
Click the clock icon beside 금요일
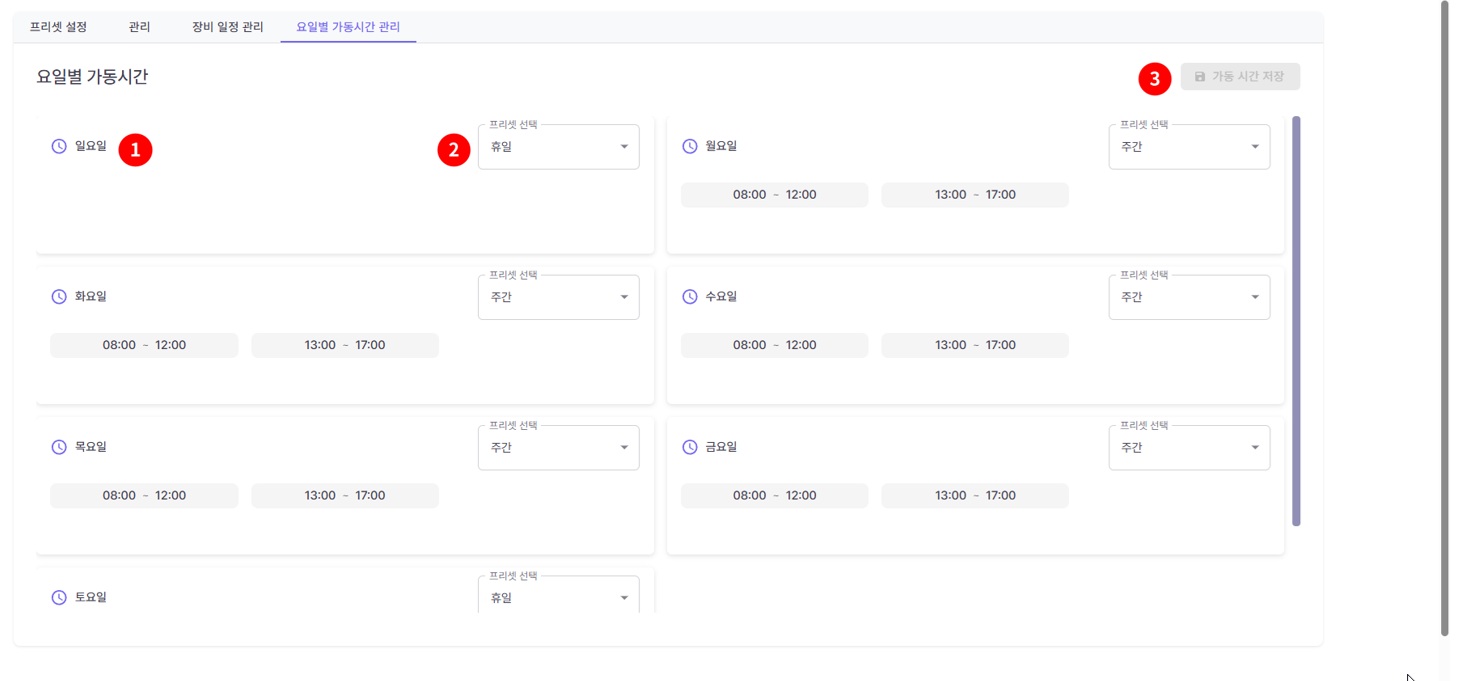(689, 447)
